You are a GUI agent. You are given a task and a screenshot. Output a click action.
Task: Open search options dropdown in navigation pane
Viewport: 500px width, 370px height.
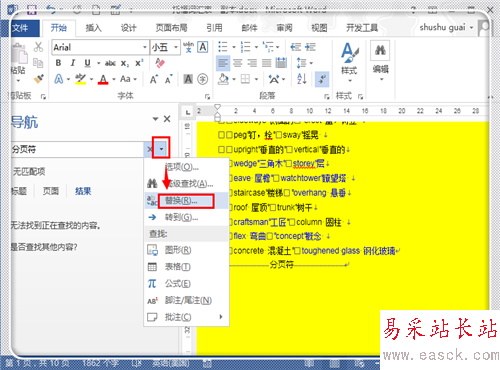coord(161,149)
